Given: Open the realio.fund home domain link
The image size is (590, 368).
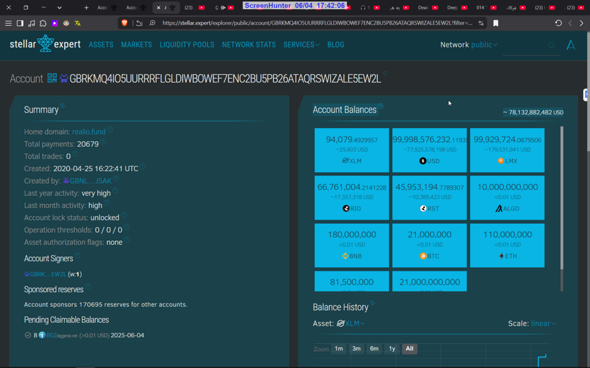Looking at the screenshot, I should (89, 132).
